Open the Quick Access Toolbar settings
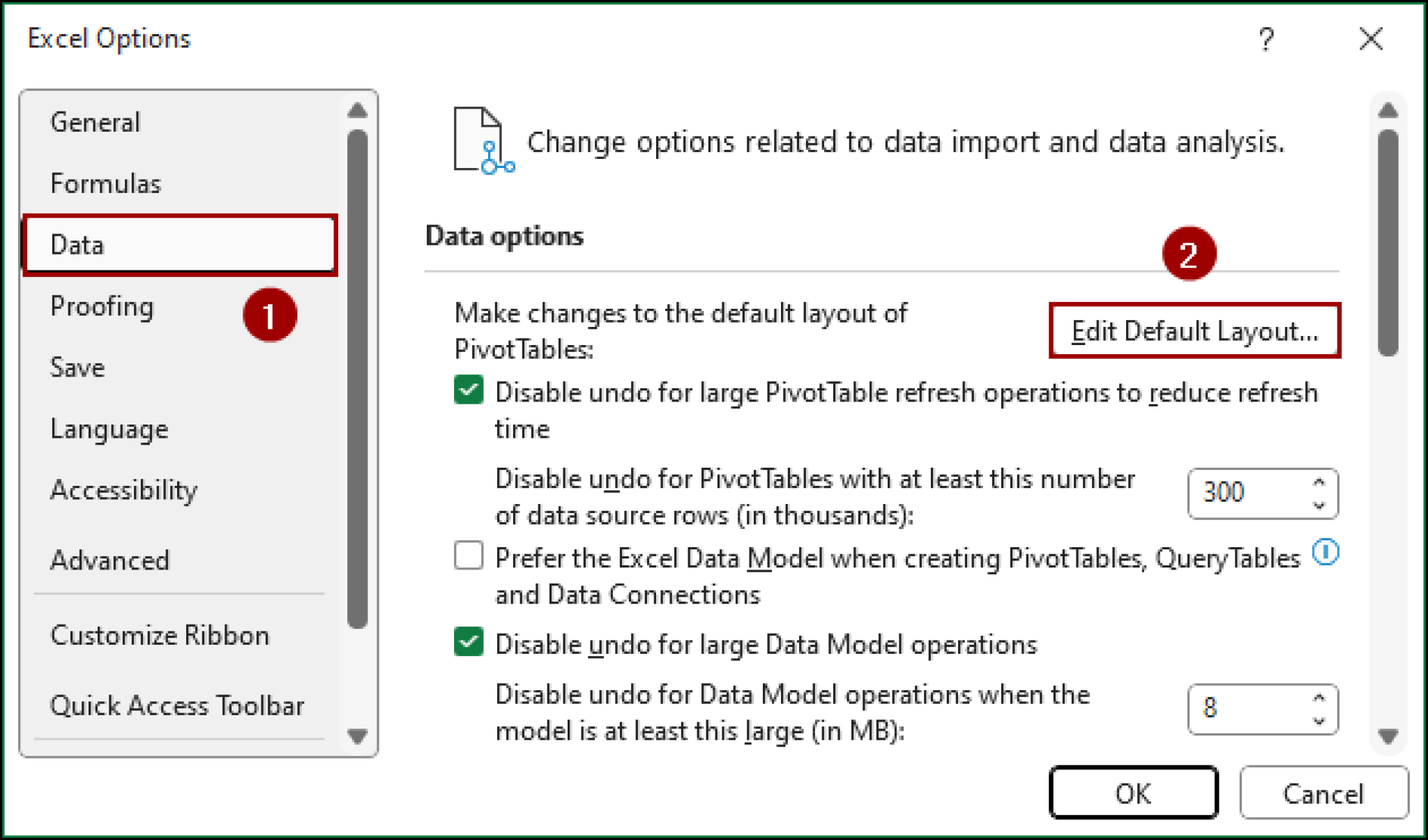Screen dimensions: 1428x840 (176, 705)
